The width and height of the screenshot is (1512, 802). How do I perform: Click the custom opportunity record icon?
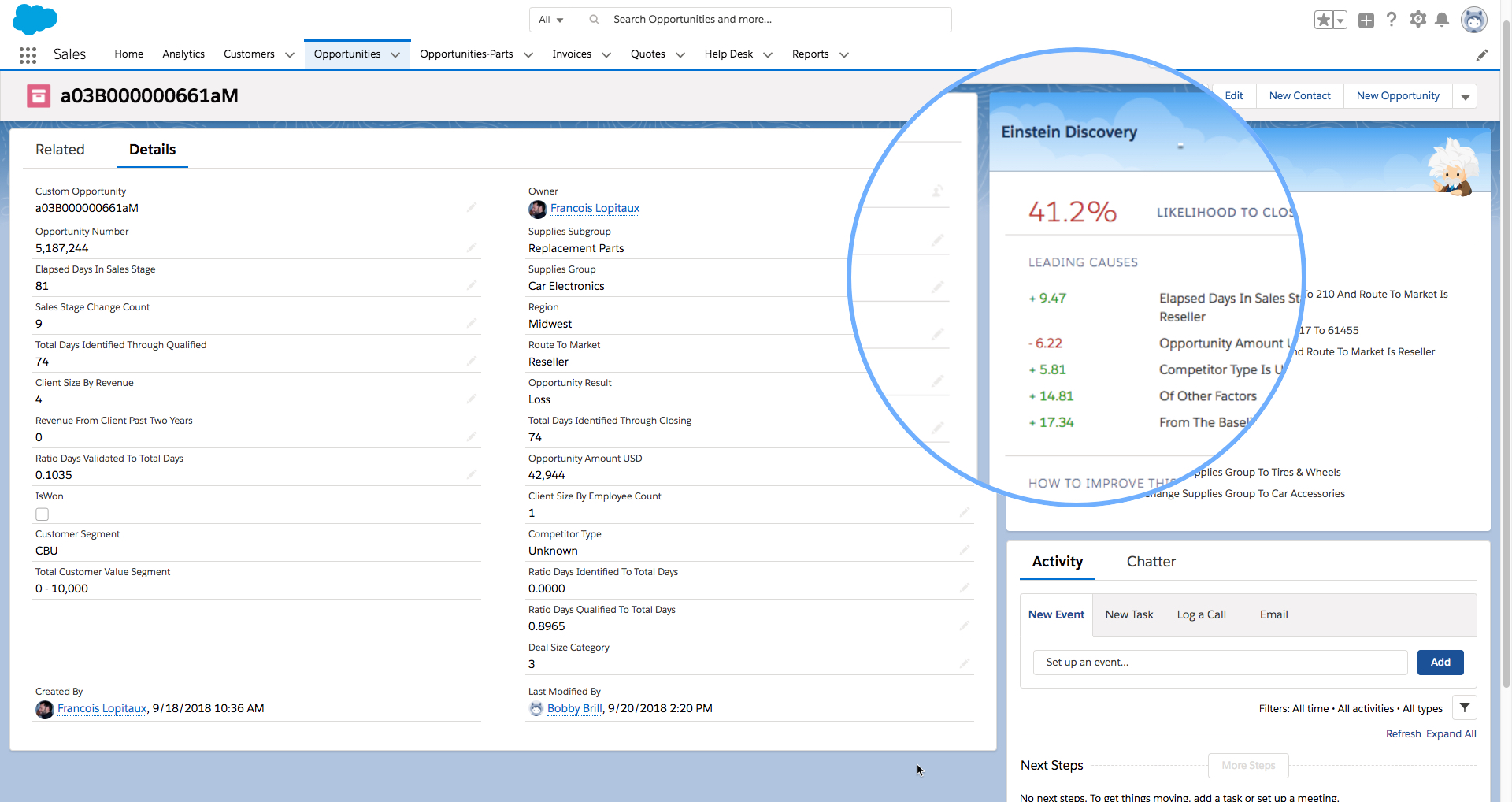39,95
